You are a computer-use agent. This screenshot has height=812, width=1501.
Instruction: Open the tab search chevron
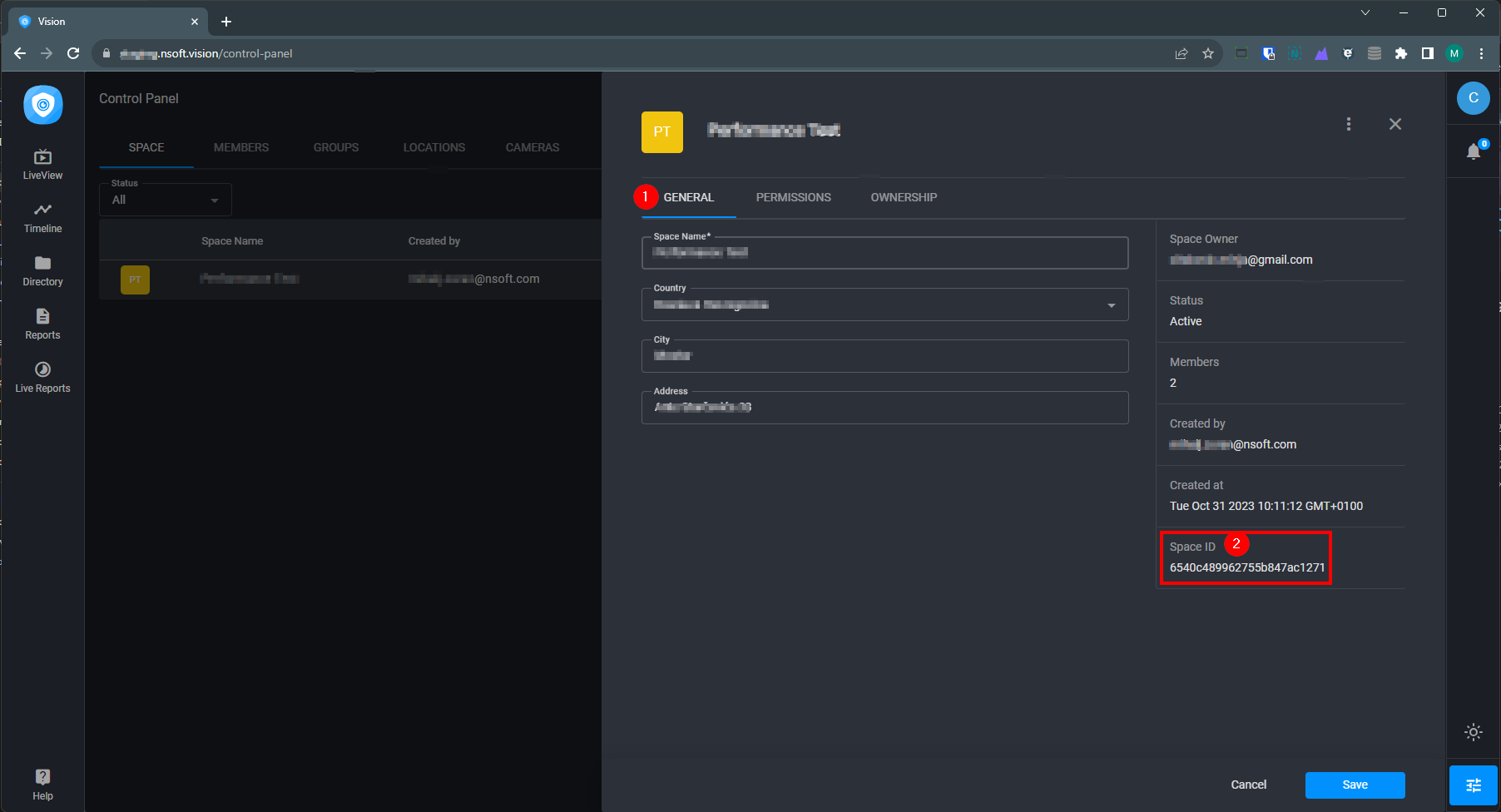pos(1365,12)
